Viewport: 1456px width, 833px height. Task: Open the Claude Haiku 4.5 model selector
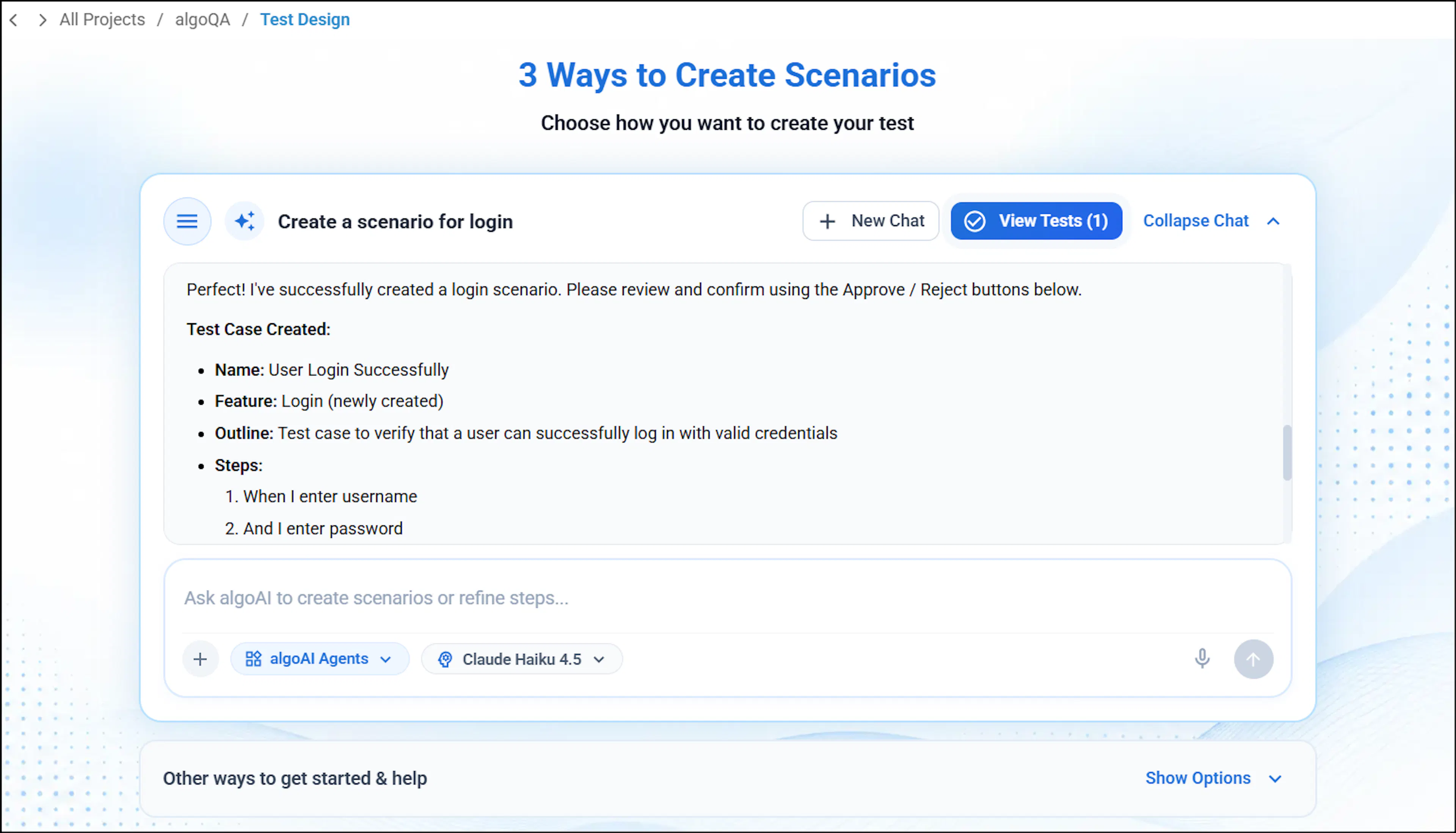pyautogui.click(x=522, y=659)
